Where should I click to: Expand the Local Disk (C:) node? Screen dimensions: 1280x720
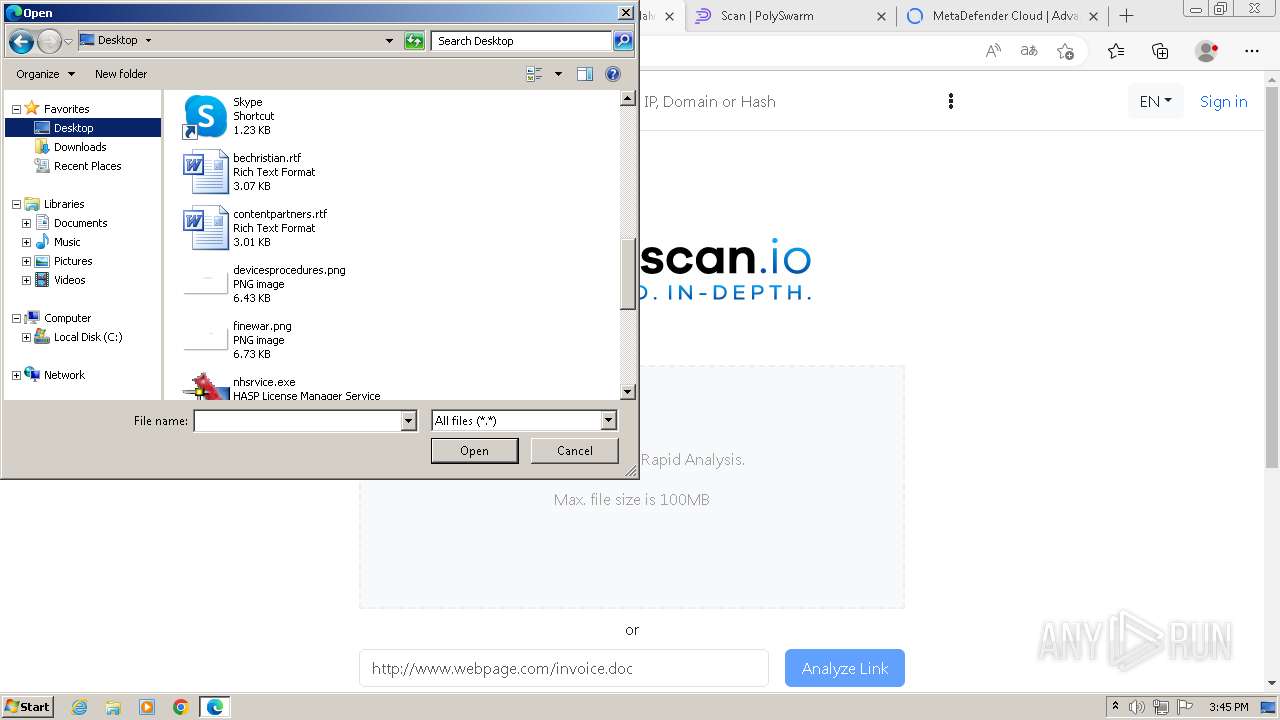coord(26,337)
